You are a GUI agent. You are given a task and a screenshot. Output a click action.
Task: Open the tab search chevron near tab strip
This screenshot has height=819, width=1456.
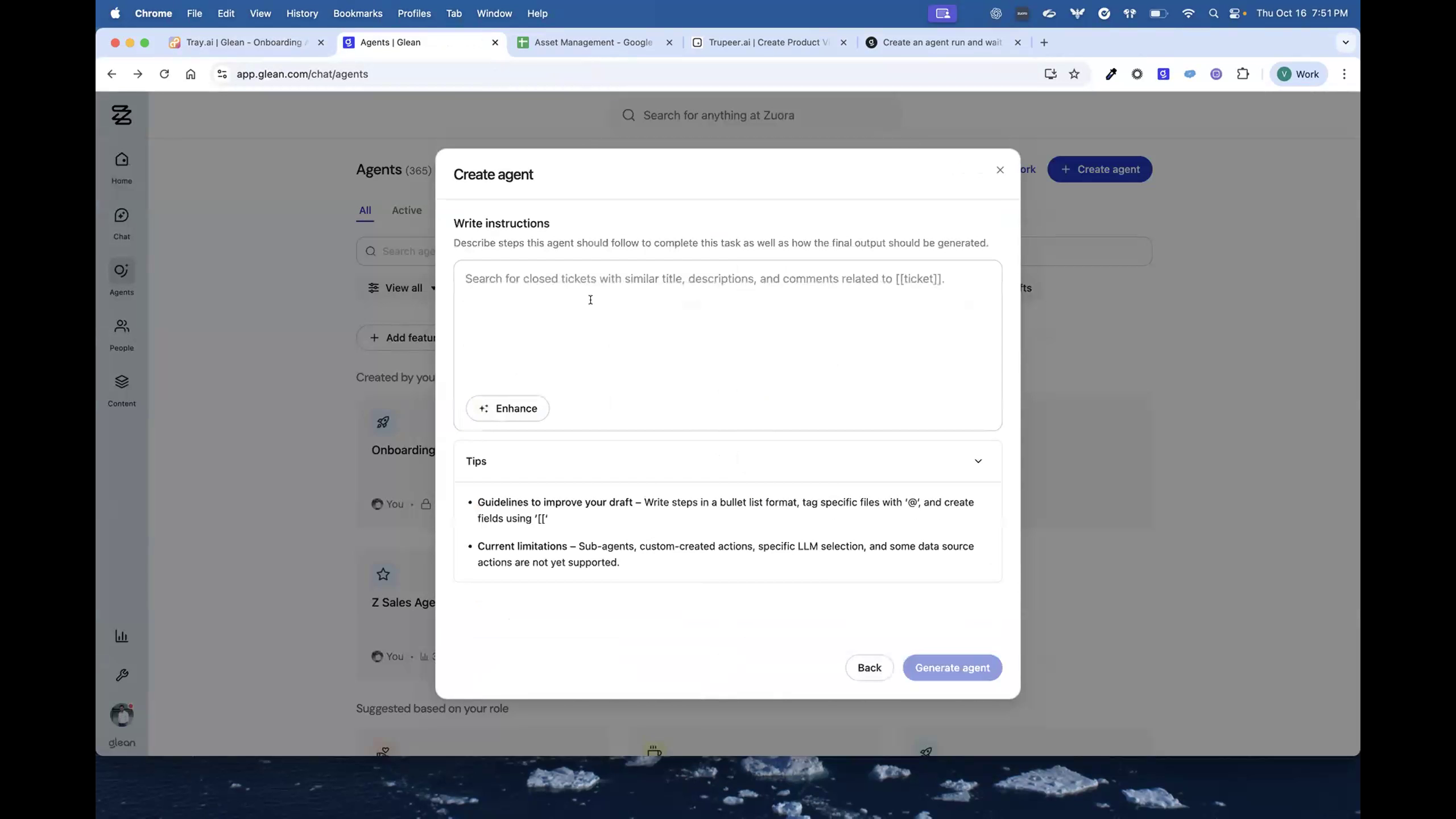(x=1346, y=42)
